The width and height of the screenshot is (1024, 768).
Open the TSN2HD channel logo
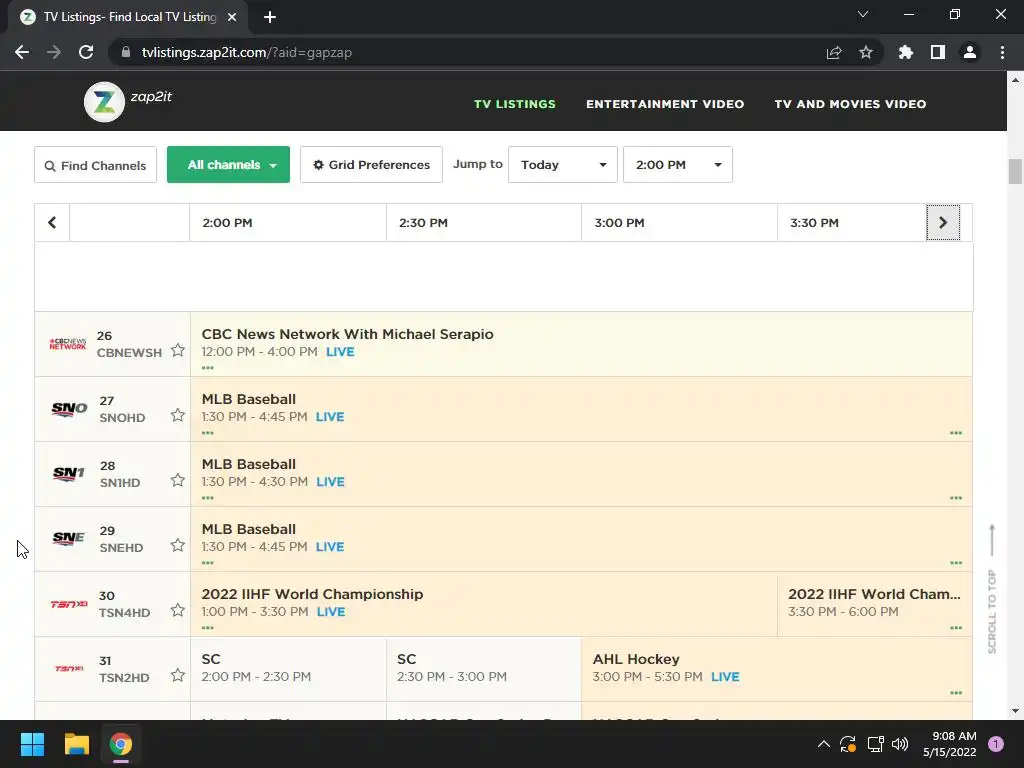pos(69,669)
